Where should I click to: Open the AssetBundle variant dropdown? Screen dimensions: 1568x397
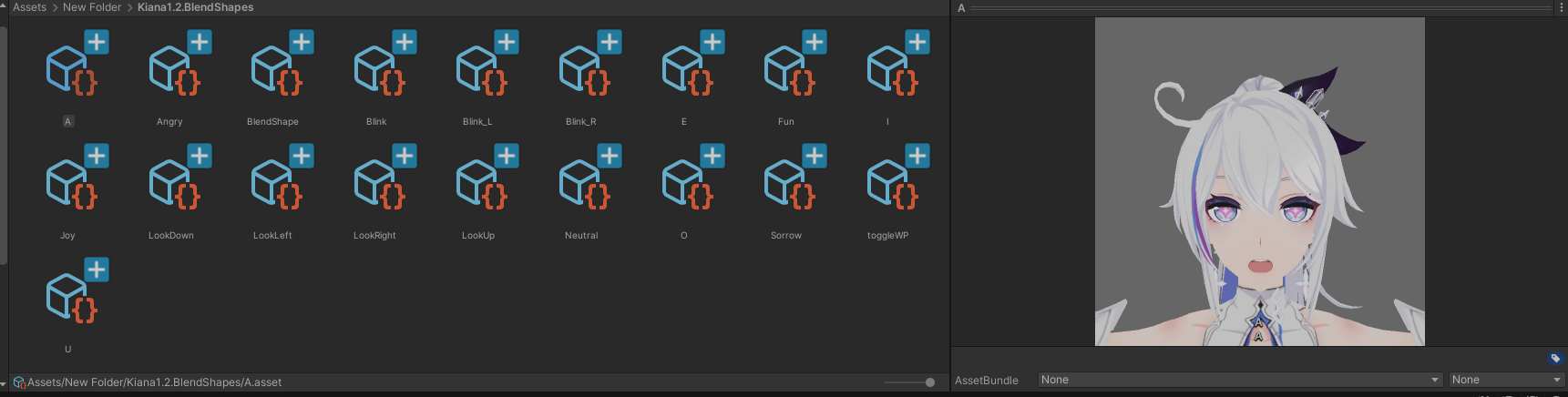tap(1506, 380)
